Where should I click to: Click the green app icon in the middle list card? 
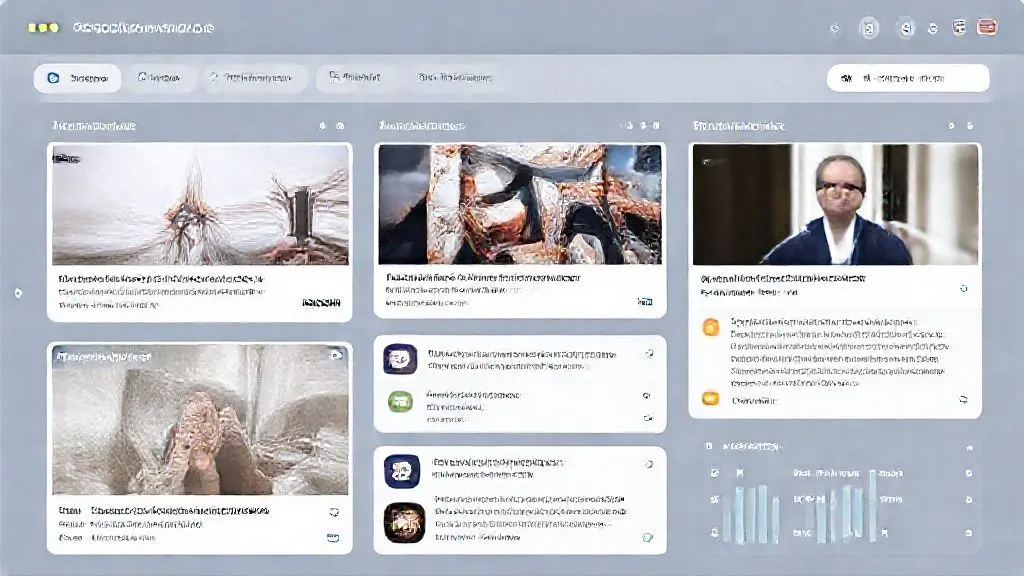(400, 402)
